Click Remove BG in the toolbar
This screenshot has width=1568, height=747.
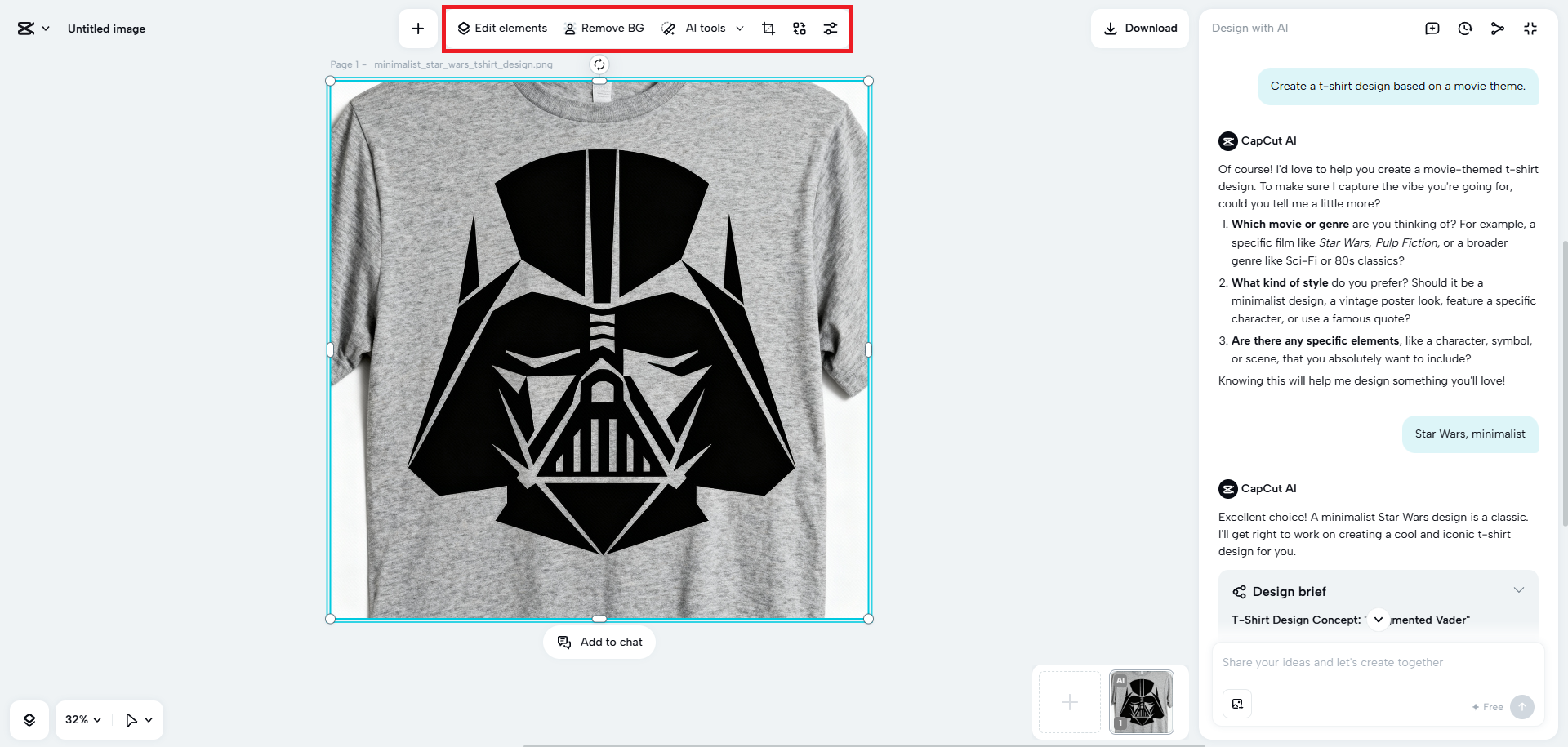click(x=604, y=29)
